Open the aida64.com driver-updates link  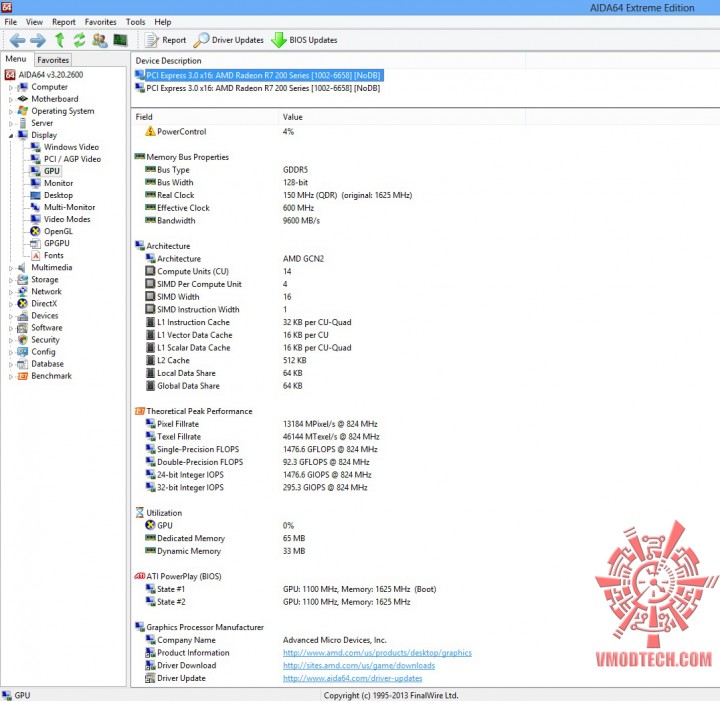tap(352, 679)
